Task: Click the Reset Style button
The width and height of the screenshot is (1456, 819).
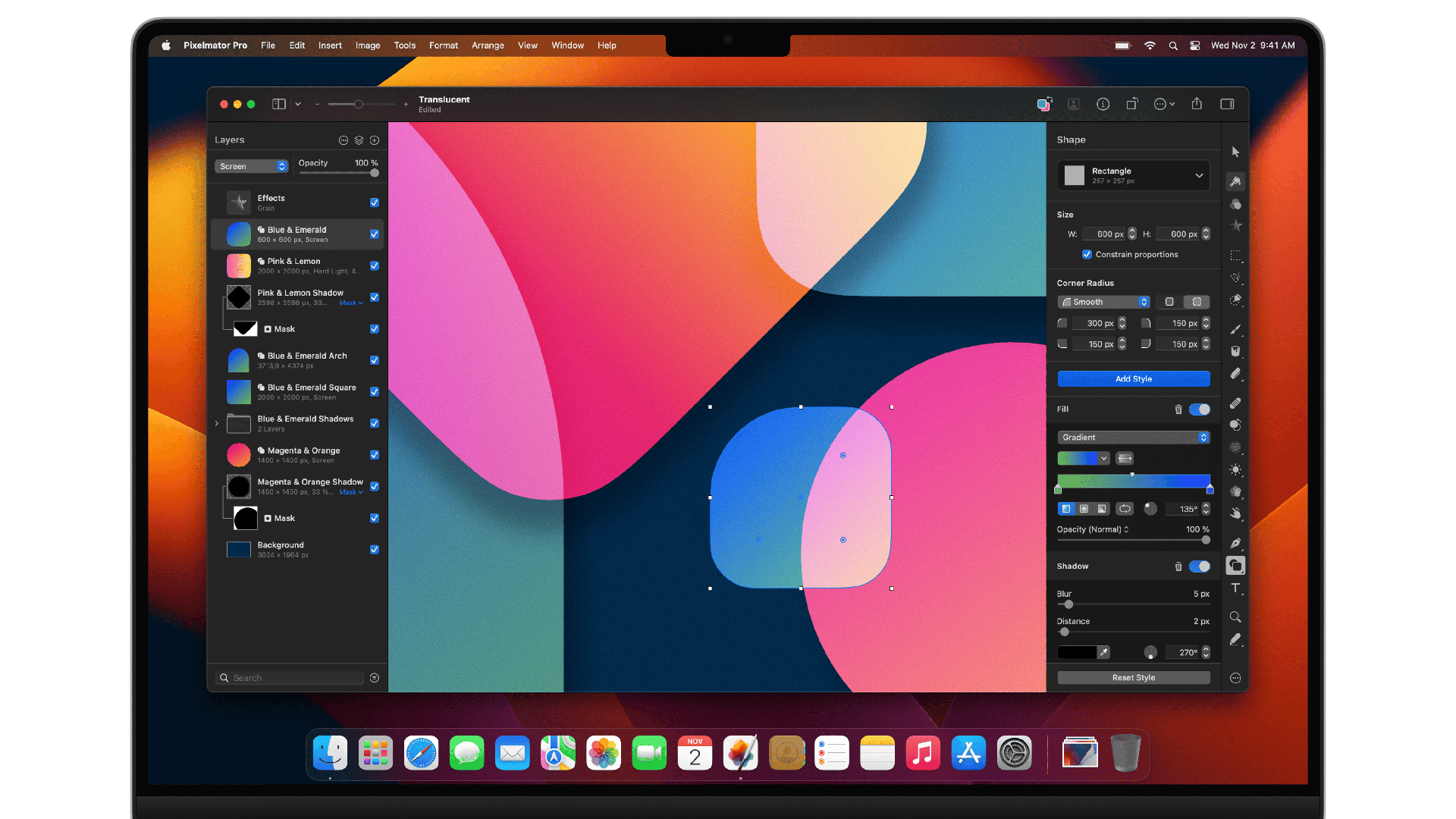Action: pos(1133,678)
